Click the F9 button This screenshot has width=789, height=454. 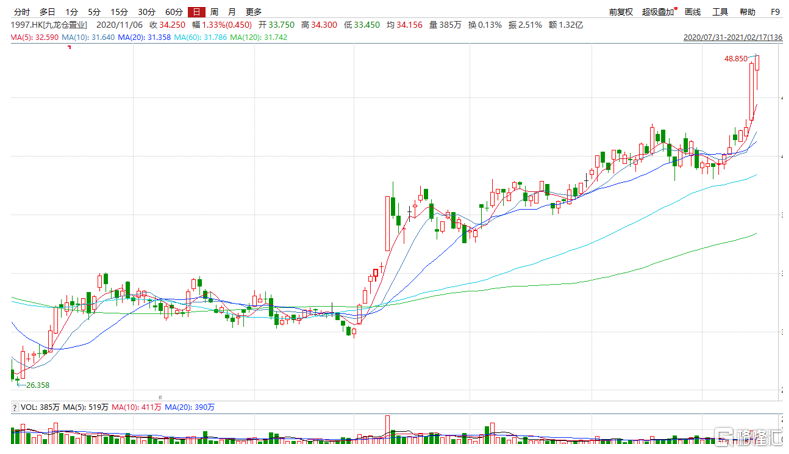coord(775,12)
